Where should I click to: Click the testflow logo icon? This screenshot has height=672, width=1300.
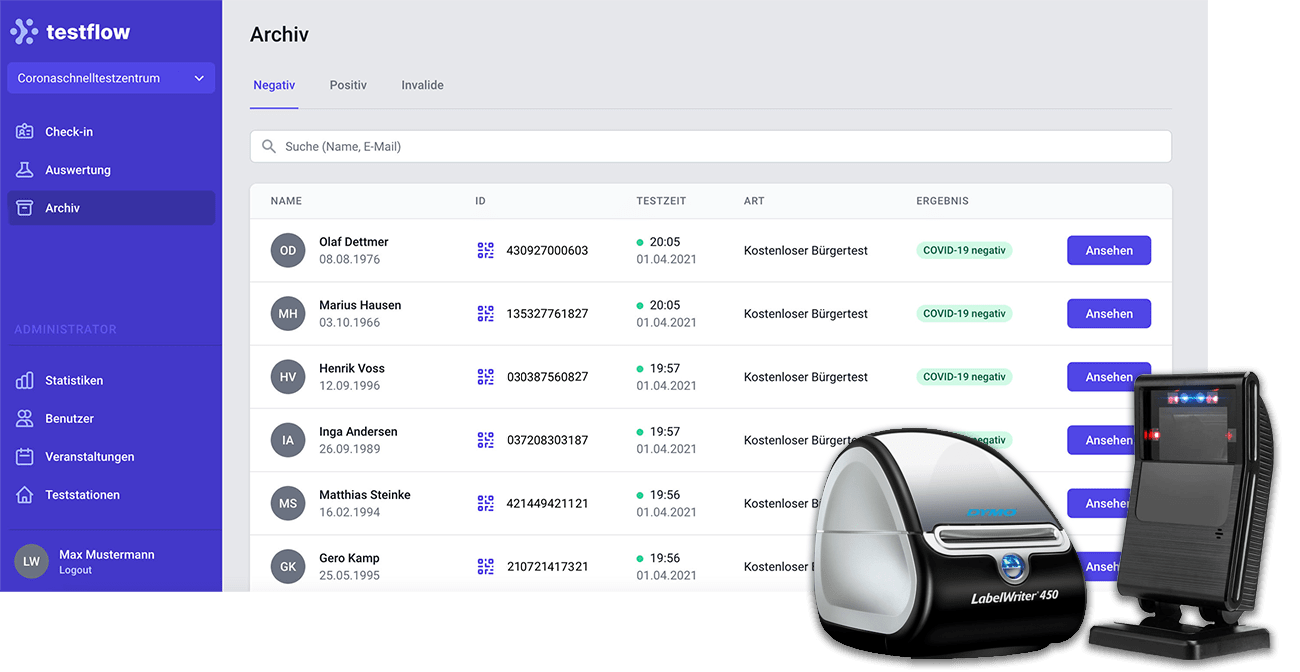click(x=24, y=32)
